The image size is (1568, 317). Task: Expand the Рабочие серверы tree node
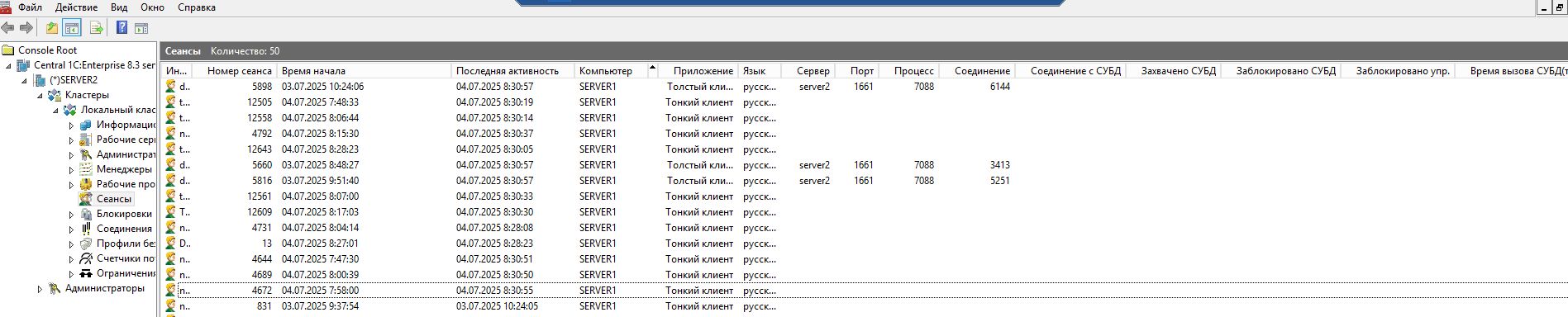click(71, 140)
